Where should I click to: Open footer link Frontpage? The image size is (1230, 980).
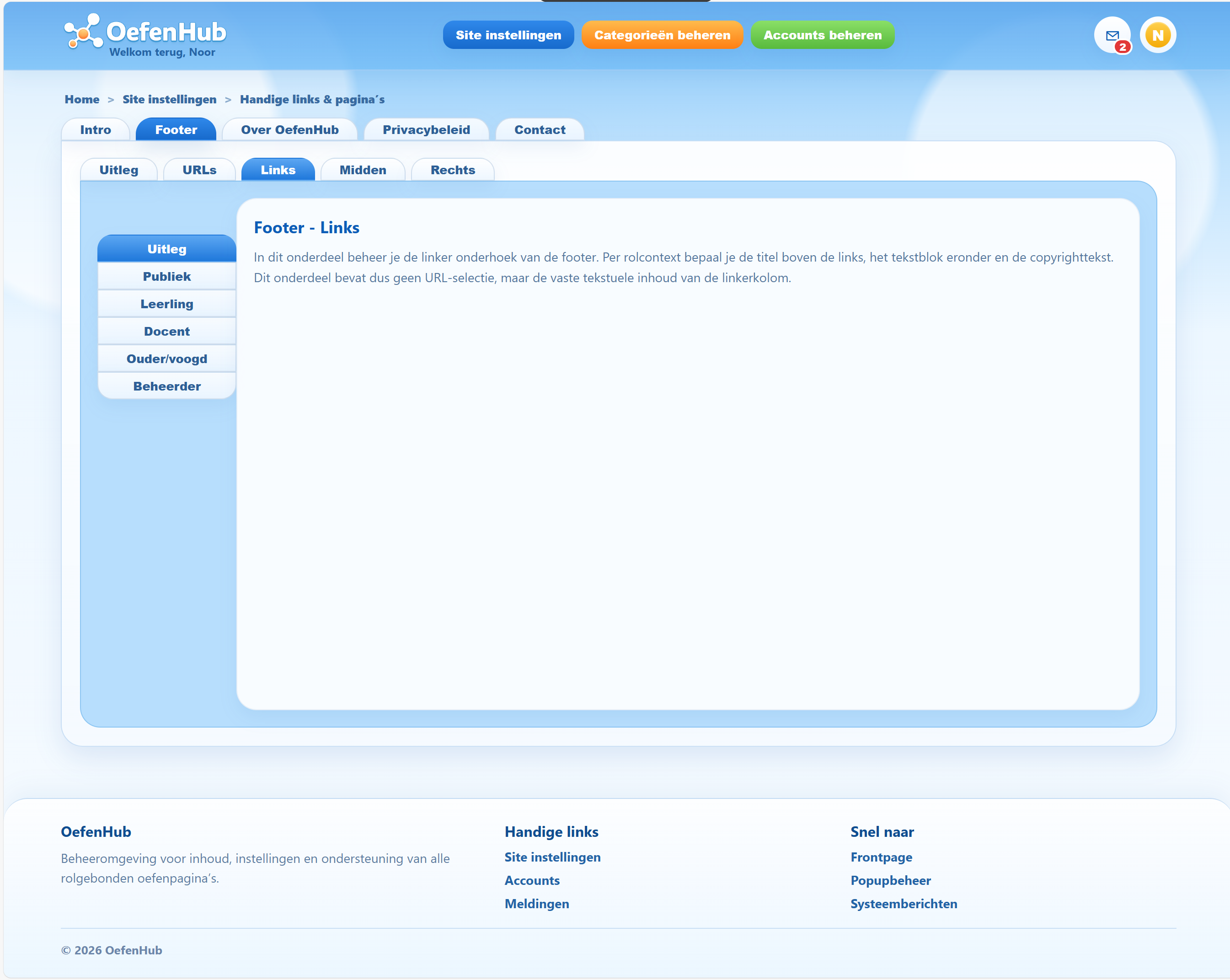click(x=881, y=857)
